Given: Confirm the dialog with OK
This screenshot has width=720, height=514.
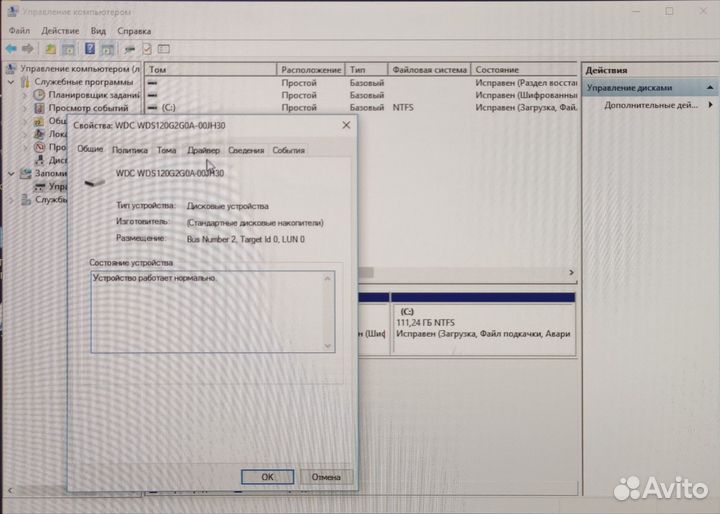Looking at the screenshot, I should point(267,477).
